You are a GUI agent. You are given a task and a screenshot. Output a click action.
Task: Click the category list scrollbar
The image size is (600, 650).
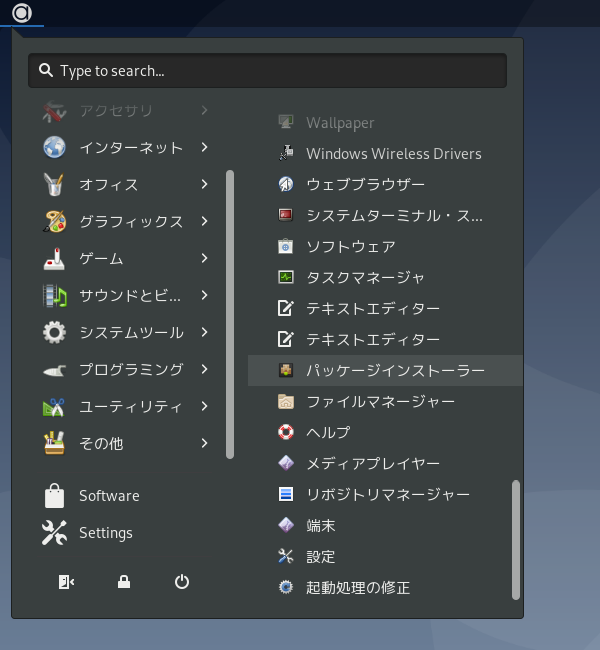click(x=230, y=314)
